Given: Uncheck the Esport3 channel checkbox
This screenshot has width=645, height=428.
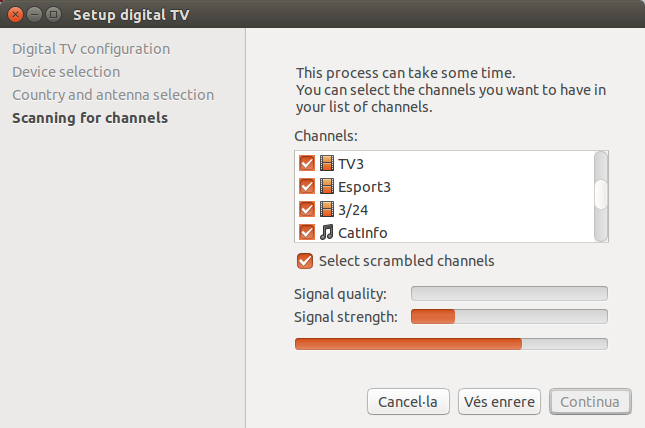Looking at the screenshot, I should (x=307, y=186).
